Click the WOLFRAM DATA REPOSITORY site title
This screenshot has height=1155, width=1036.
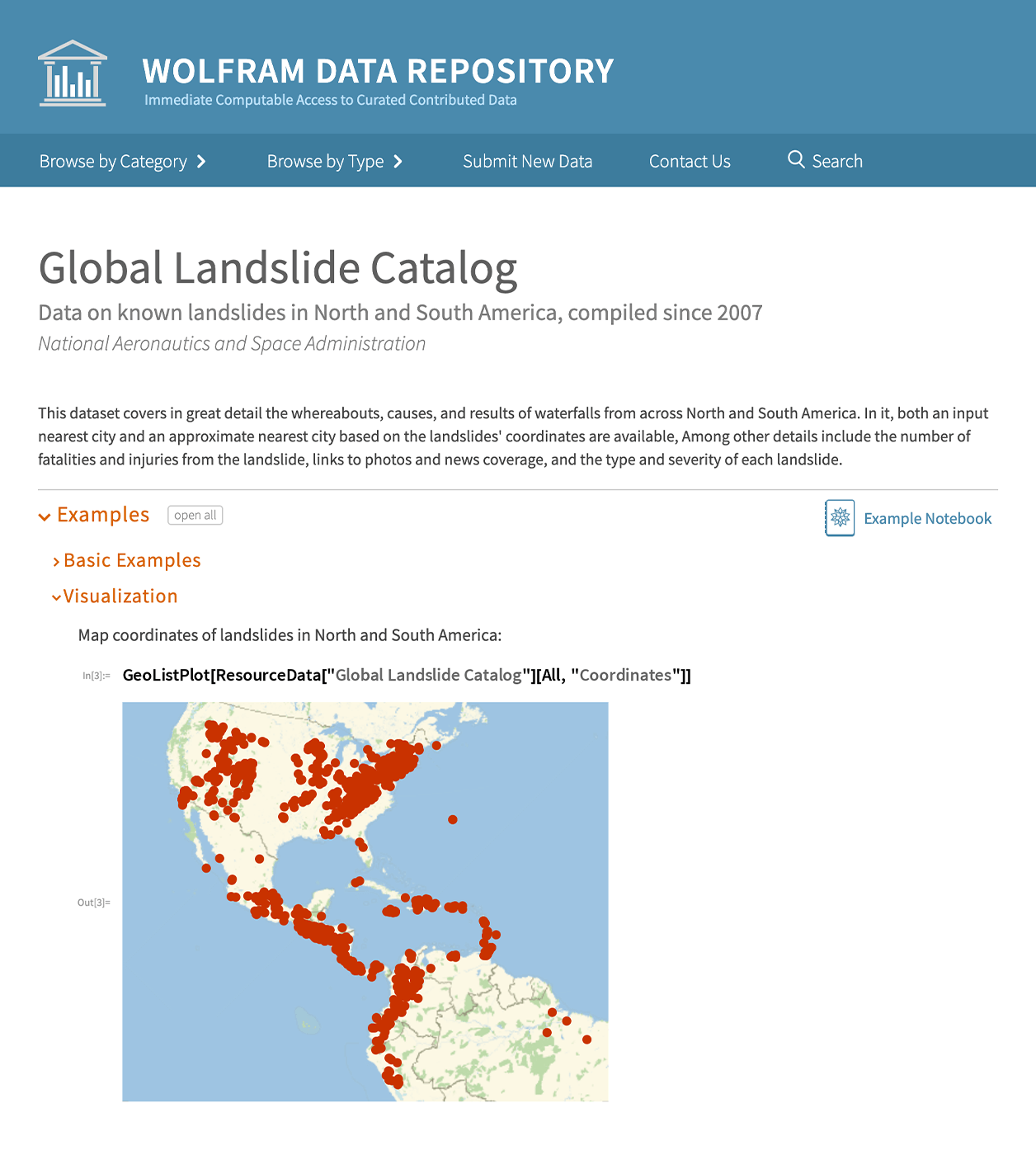click(378, 72)
